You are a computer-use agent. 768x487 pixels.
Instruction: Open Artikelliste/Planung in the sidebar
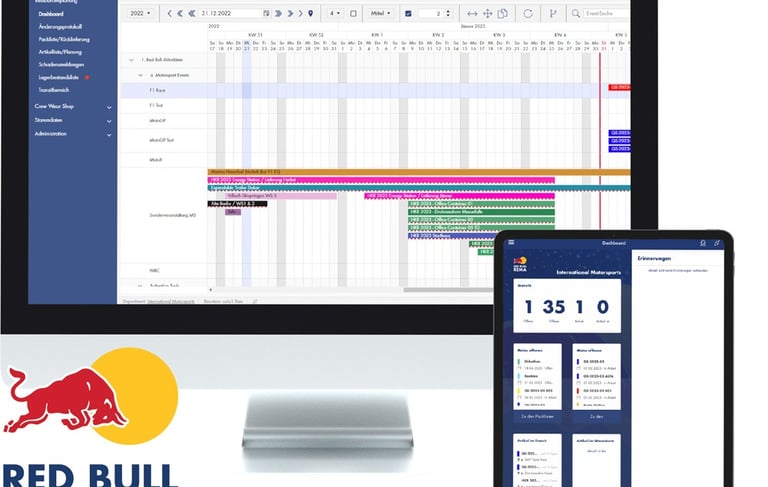pos(60,52)
